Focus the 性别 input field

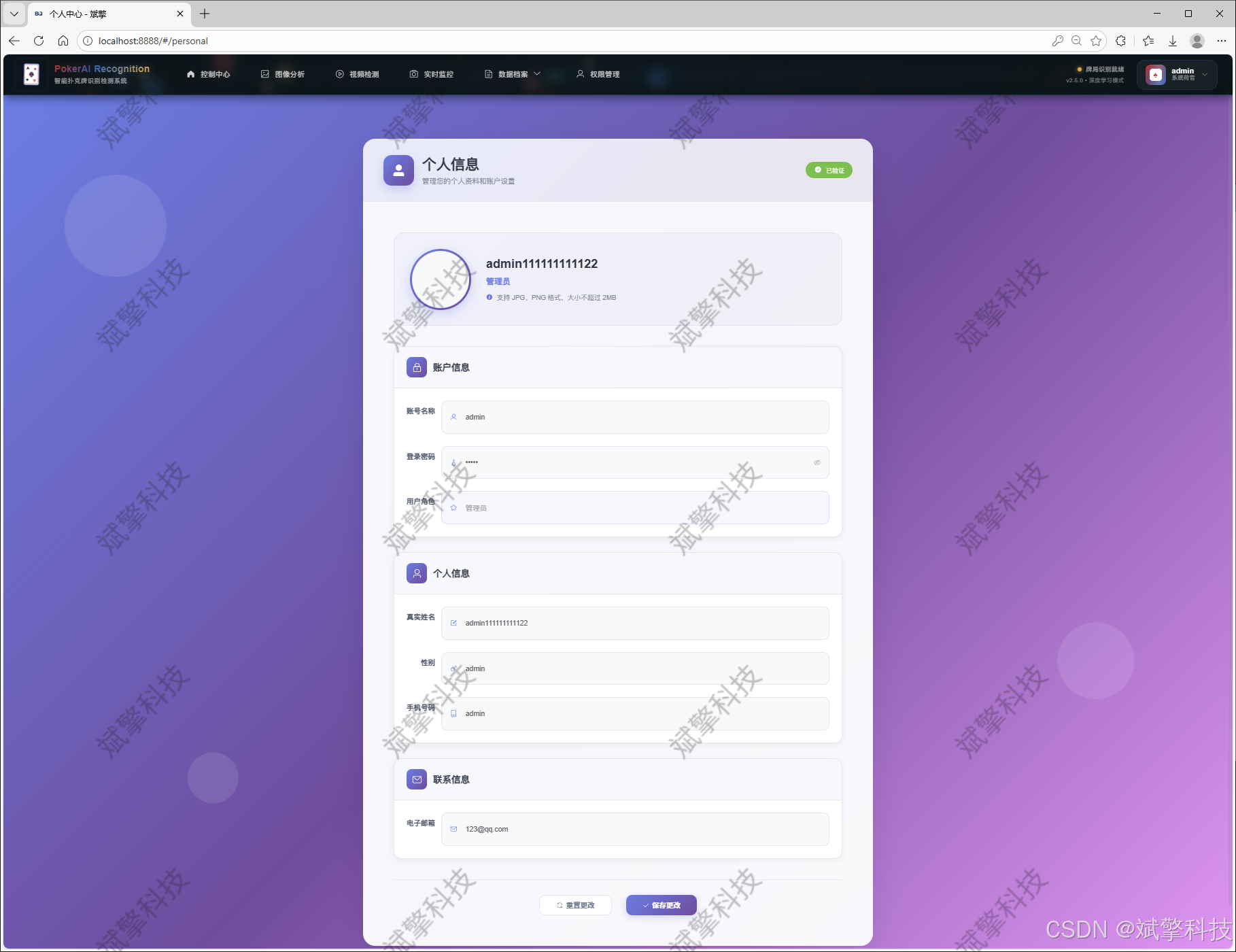635,668
